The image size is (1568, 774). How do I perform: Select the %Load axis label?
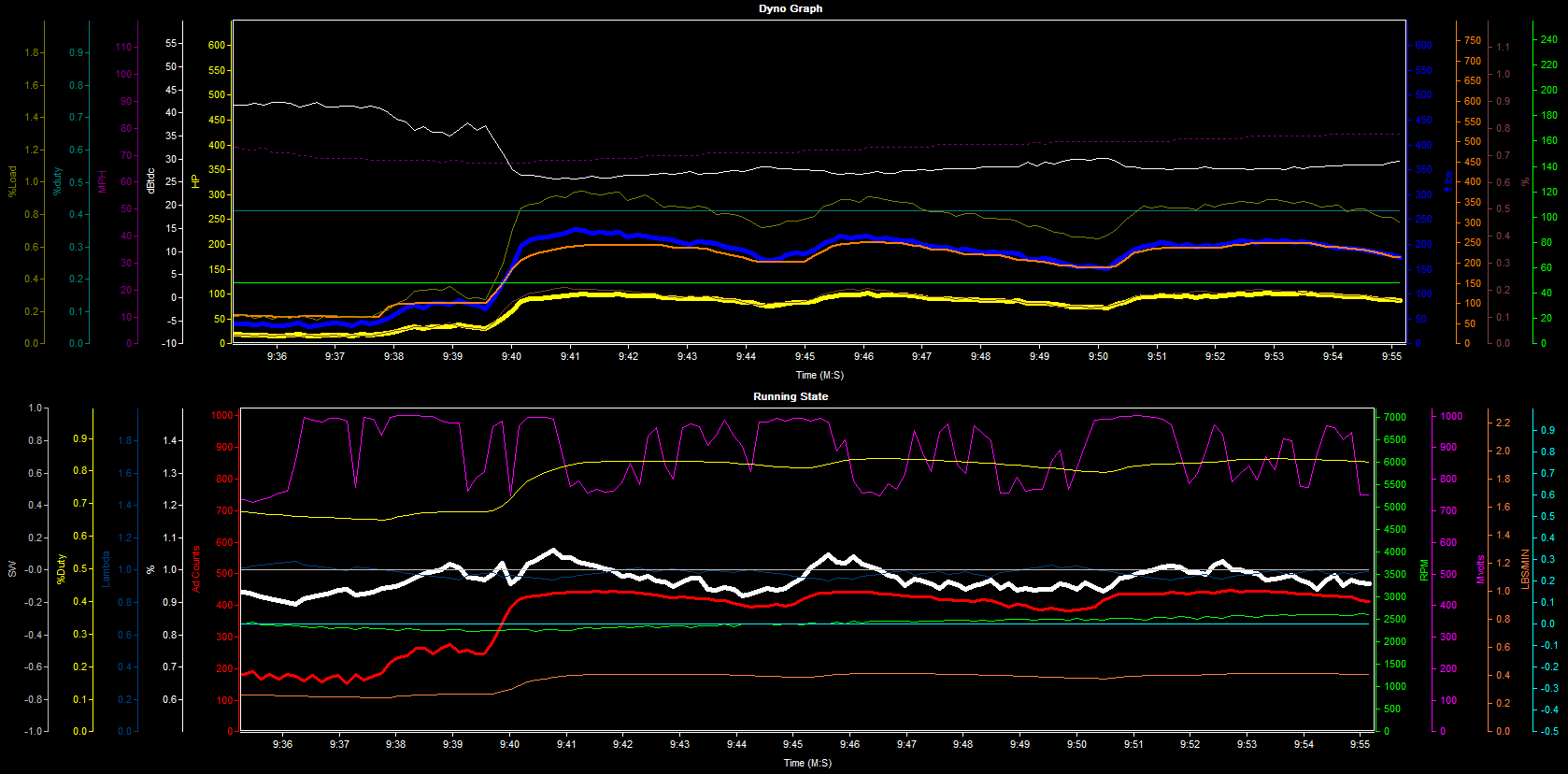pyautogui.click(x=12, y=181)
